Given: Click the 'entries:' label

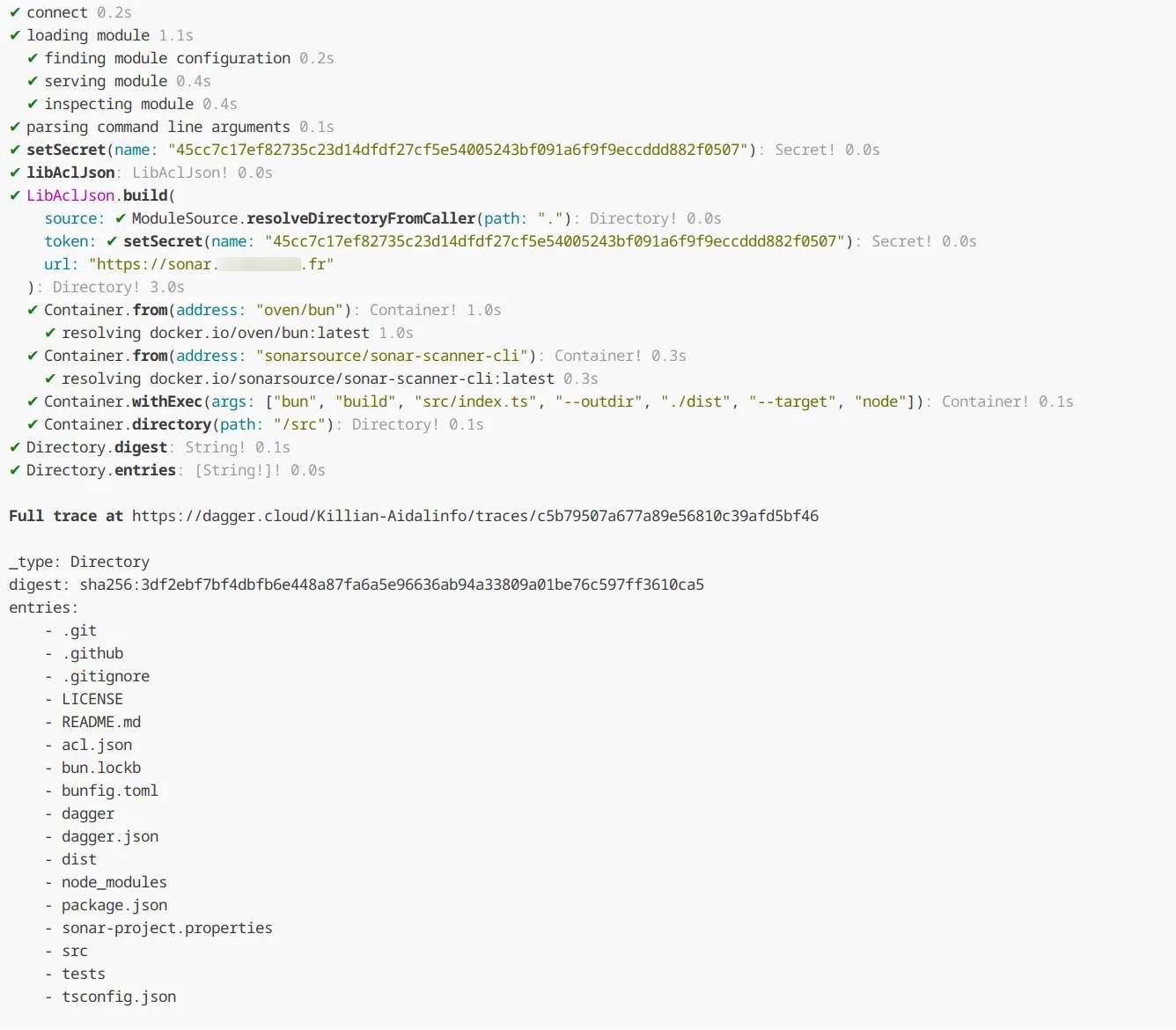Looking at the screenshot, I should 44,607.
